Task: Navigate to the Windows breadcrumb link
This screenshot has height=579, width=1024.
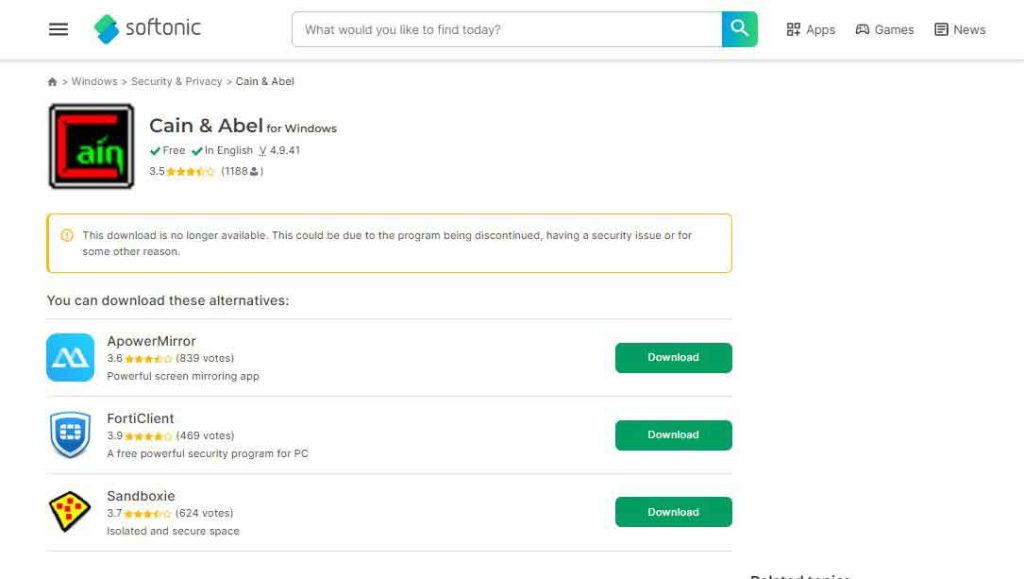Action: tap(94, 82)
